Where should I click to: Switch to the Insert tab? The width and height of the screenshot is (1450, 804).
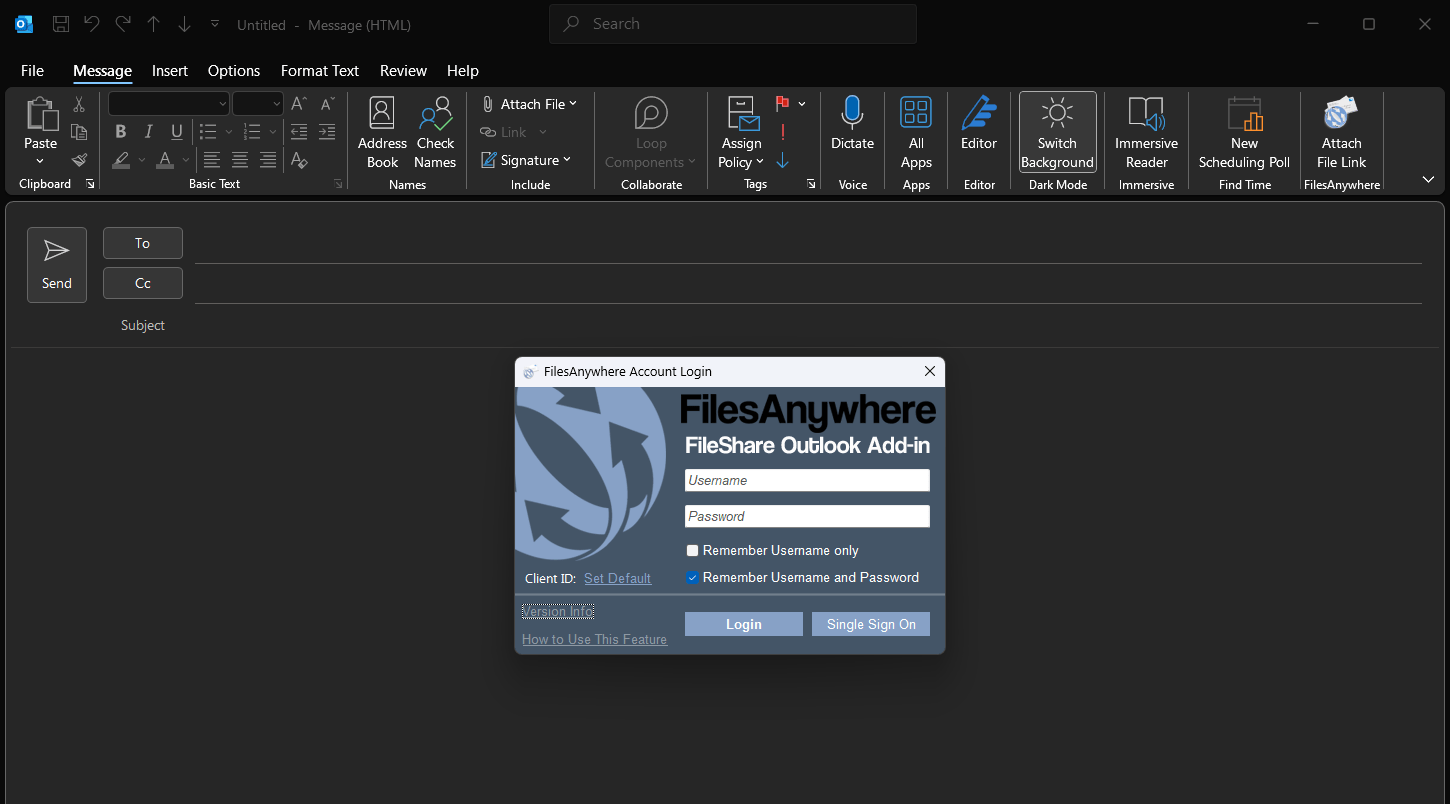tap(170, 71)
